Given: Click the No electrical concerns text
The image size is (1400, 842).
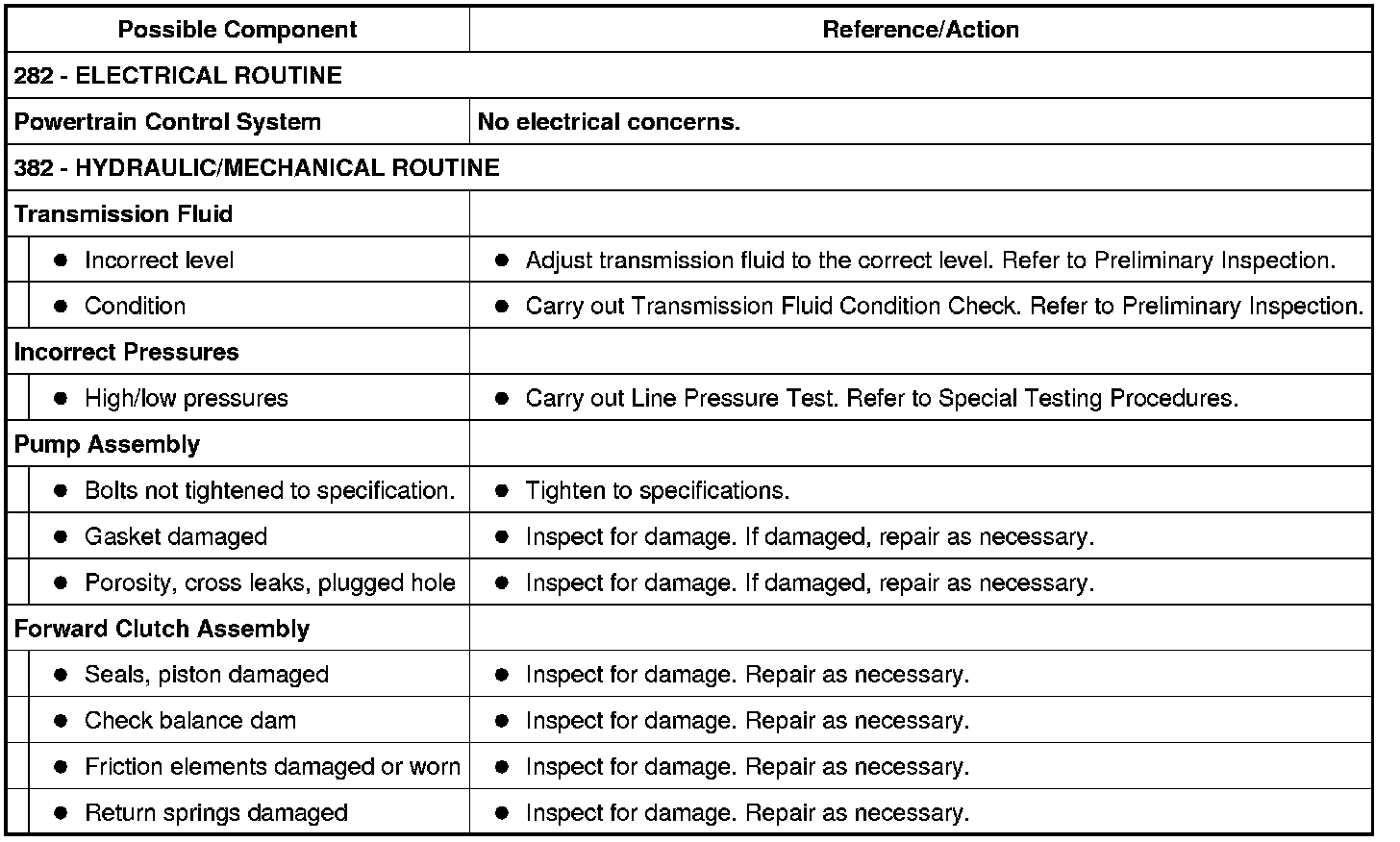Looking at the screenshot, I should 609,122.
